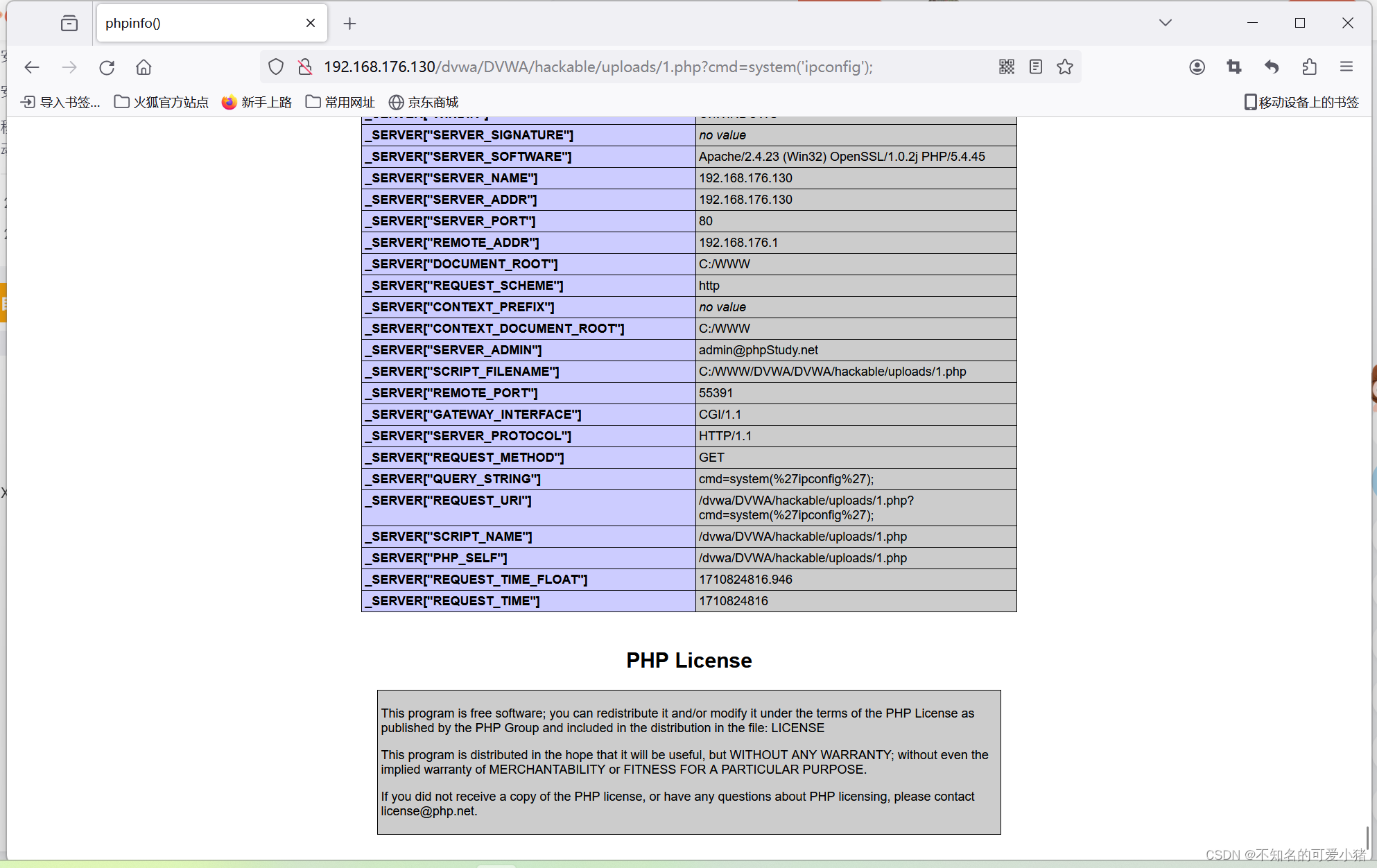Open the extensions puzzle icon

[1309, 67]
